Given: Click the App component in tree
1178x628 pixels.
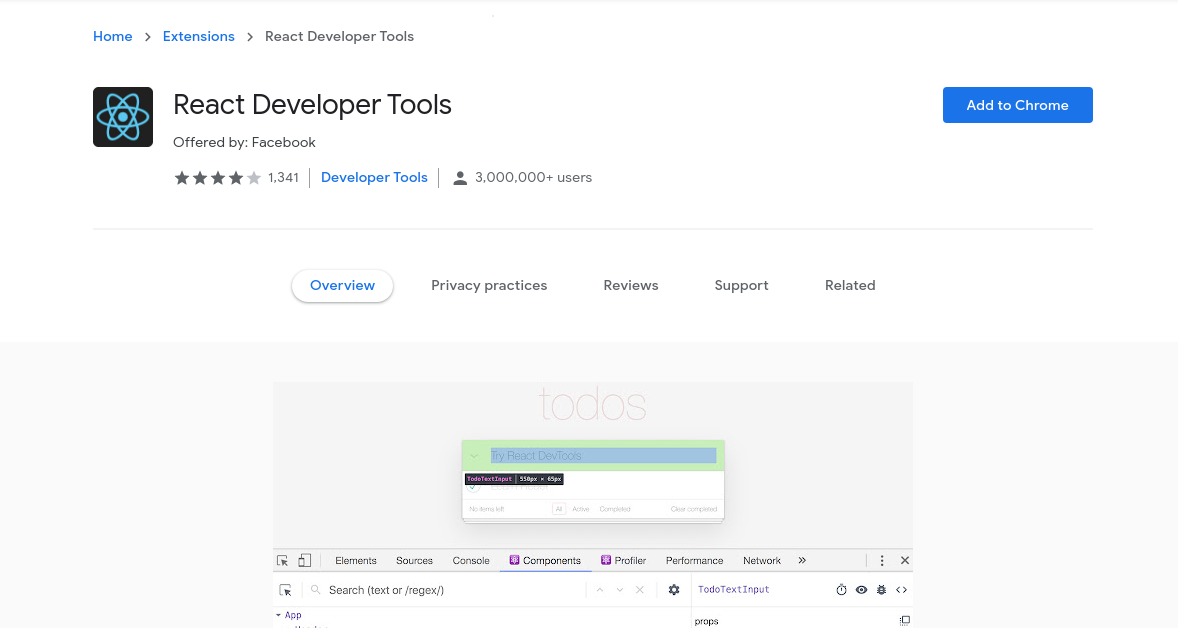Looking at the screenshot, I should 293,615.
